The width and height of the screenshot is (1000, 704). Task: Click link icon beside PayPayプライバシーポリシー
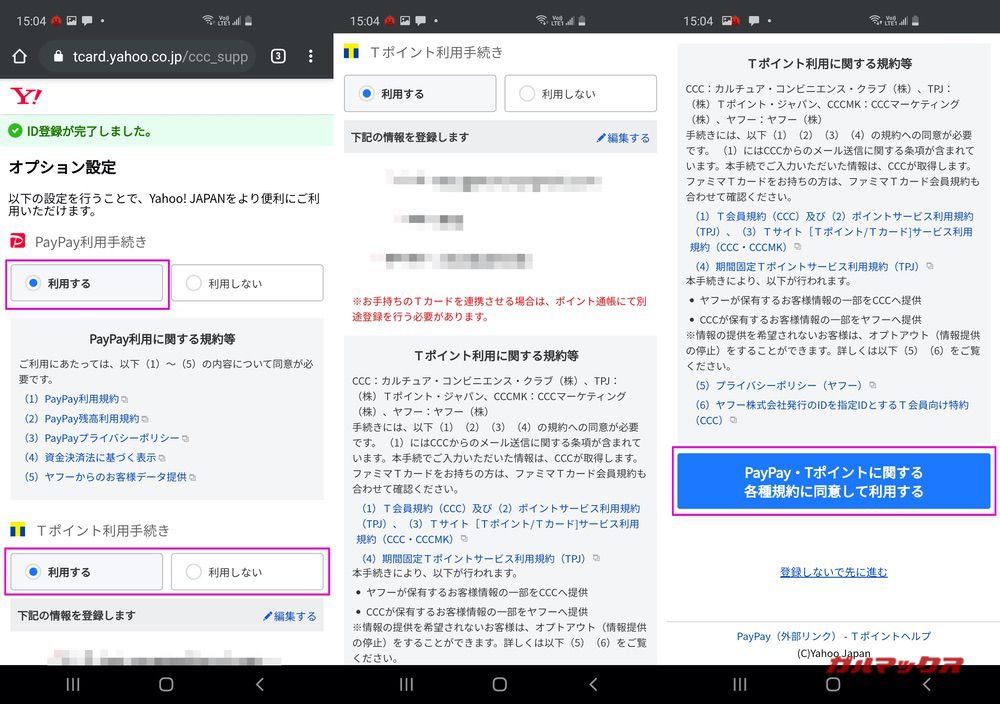pos(186,438)
